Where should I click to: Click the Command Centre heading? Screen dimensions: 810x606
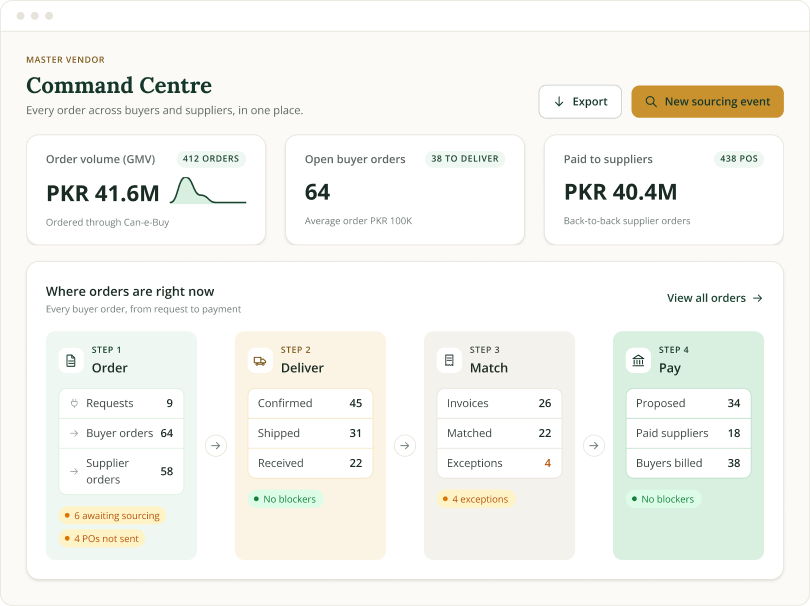(x=119, y=85)
